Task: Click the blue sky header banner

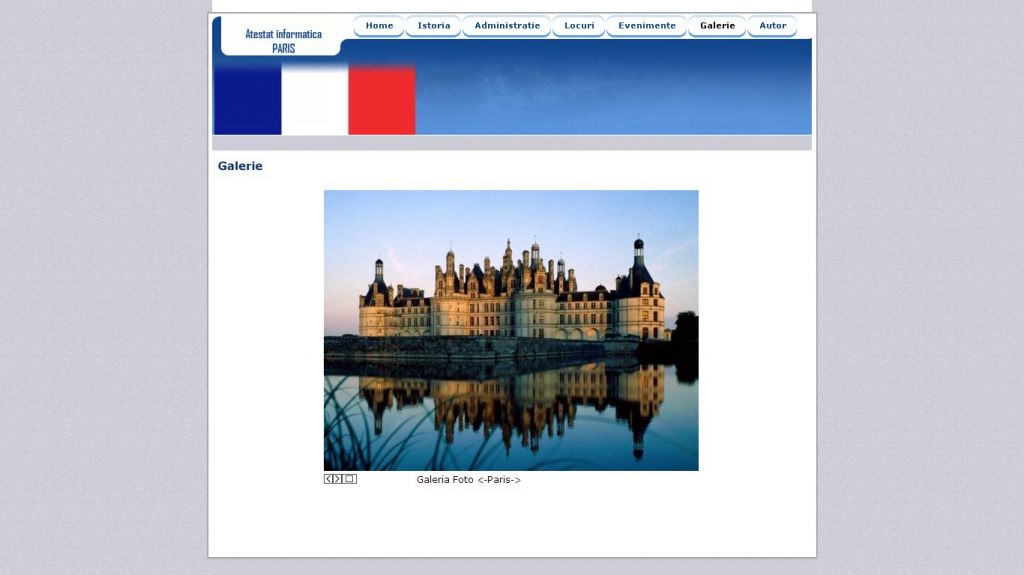Action: click(x=612, y=88)
